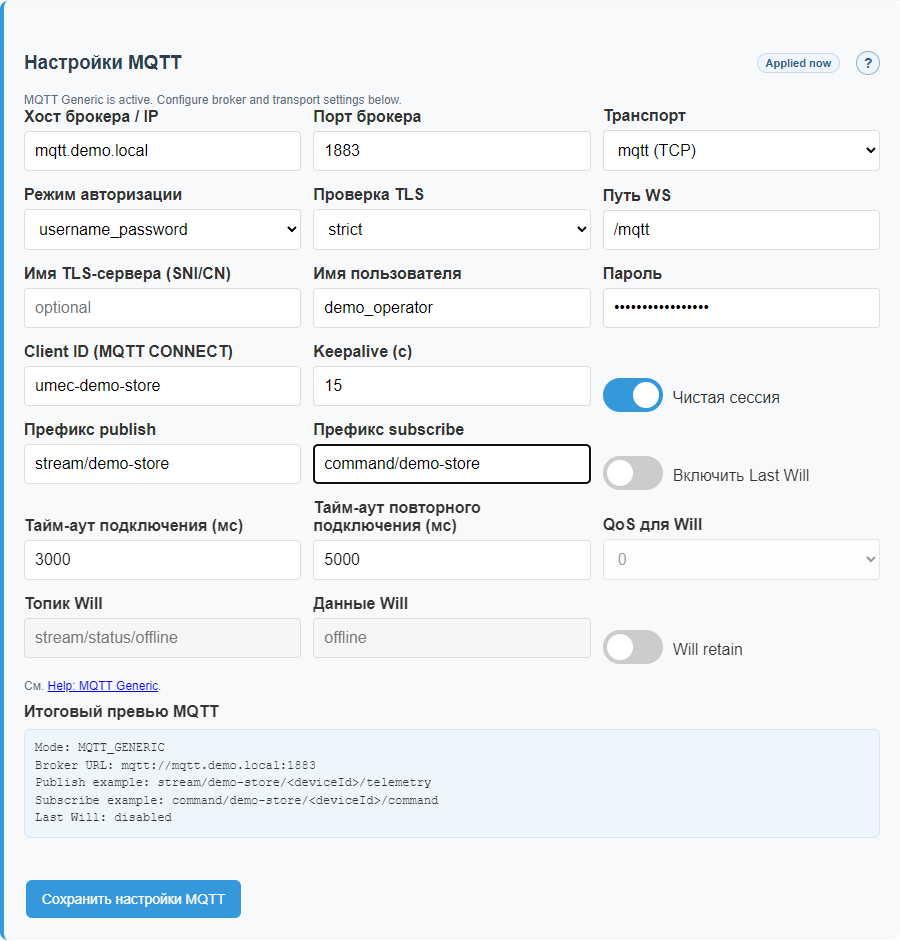Viewport: 900px width, 941px height.
Task: Click the Префикс subscribe field
Action: click(x=451, y=464)
